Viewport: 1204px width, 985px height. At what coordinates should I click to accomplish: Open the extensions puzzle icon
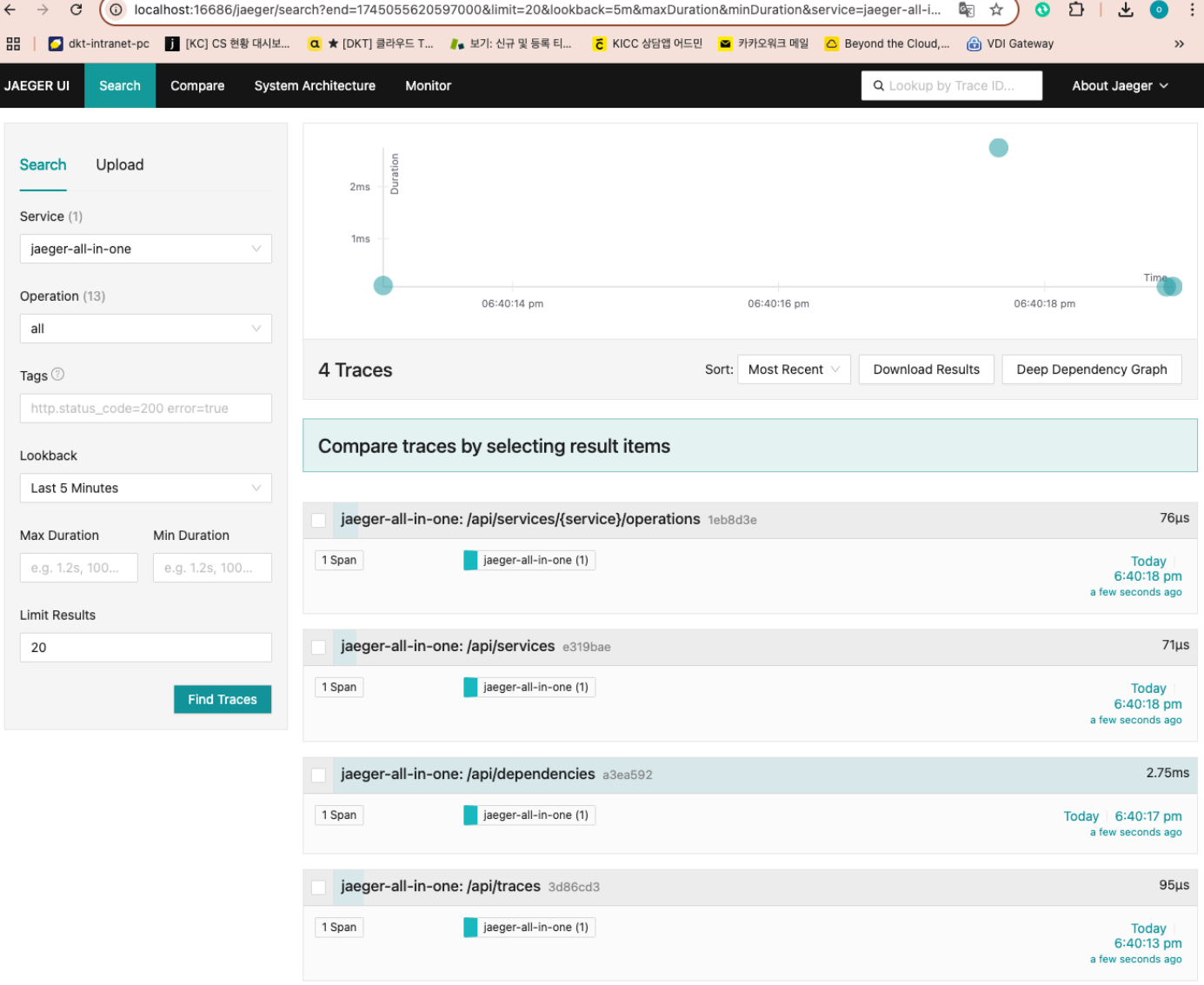click(1076, 10)
